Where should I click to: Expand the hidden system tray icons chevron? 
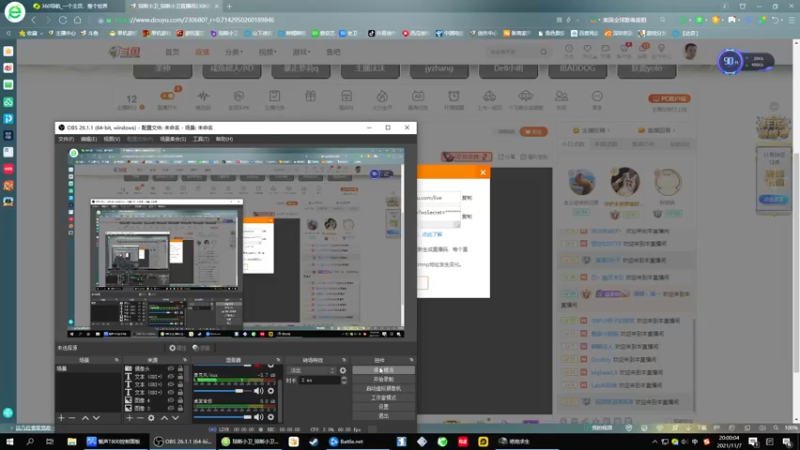click(x=655, y=442)
